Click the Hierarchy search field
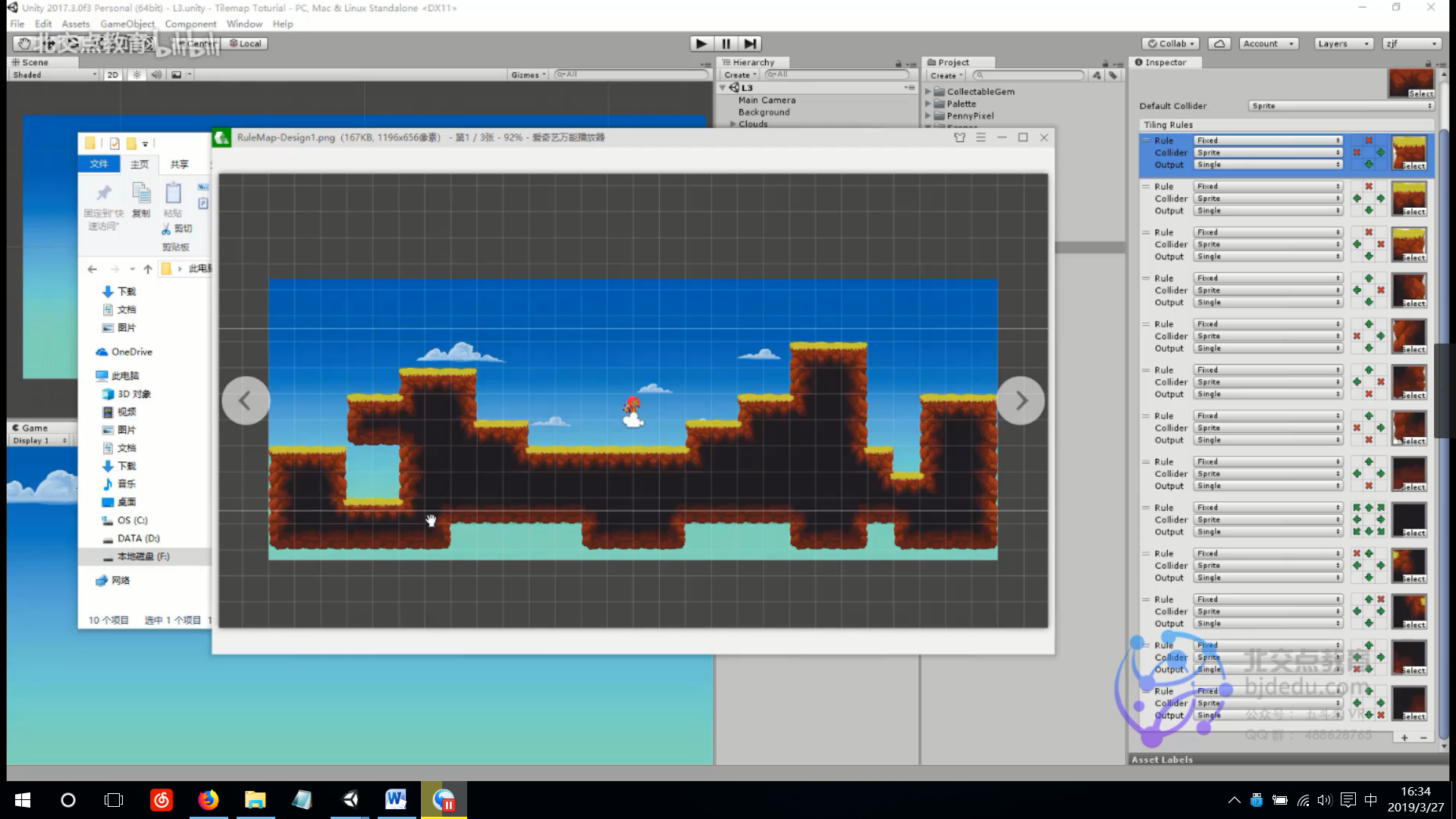This screenshot has height=819, width=1456. coord(838,74)
